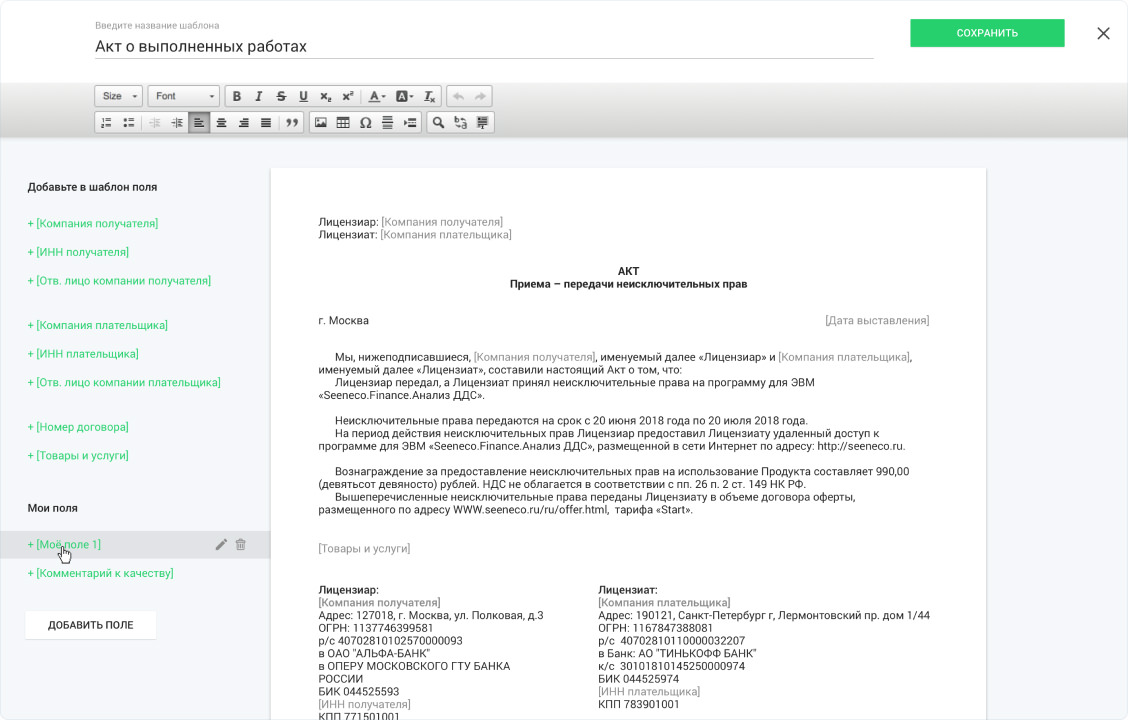Screen dimensions: 1128x720
Task: Open the Find magnifier tool
Action: (x=437, y=123)
